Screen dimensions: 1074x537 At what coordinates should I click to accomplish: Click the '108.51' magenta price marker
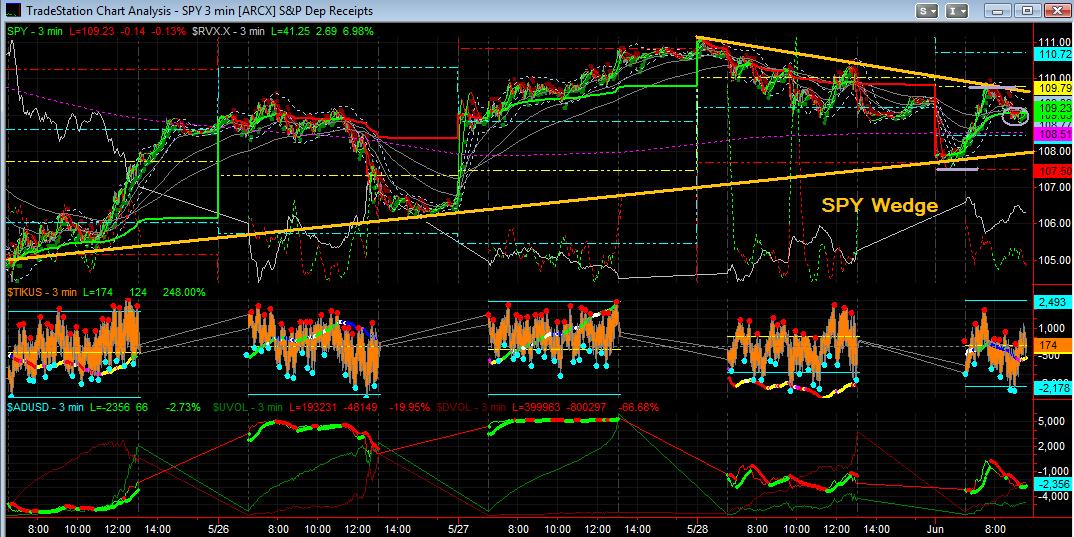coord(1055,134)
